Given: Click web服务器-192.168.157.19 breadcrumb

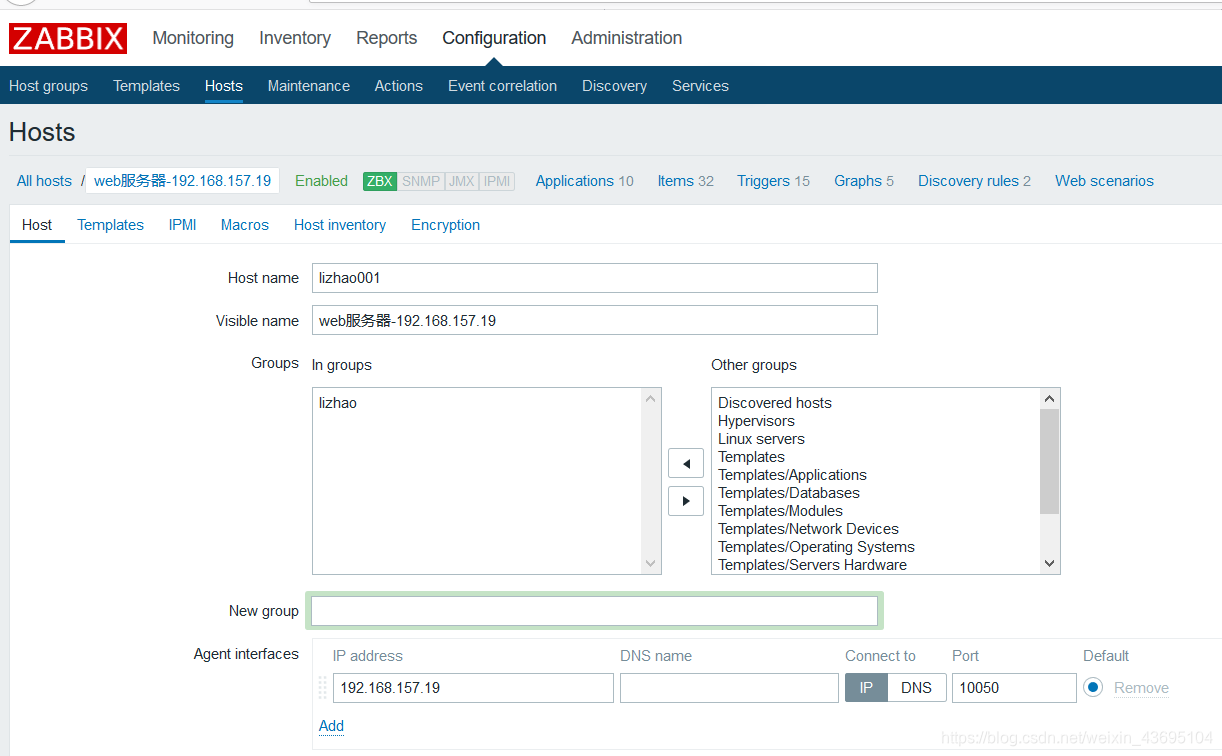Looking at the screenshot, I should (x=183, y=181).
